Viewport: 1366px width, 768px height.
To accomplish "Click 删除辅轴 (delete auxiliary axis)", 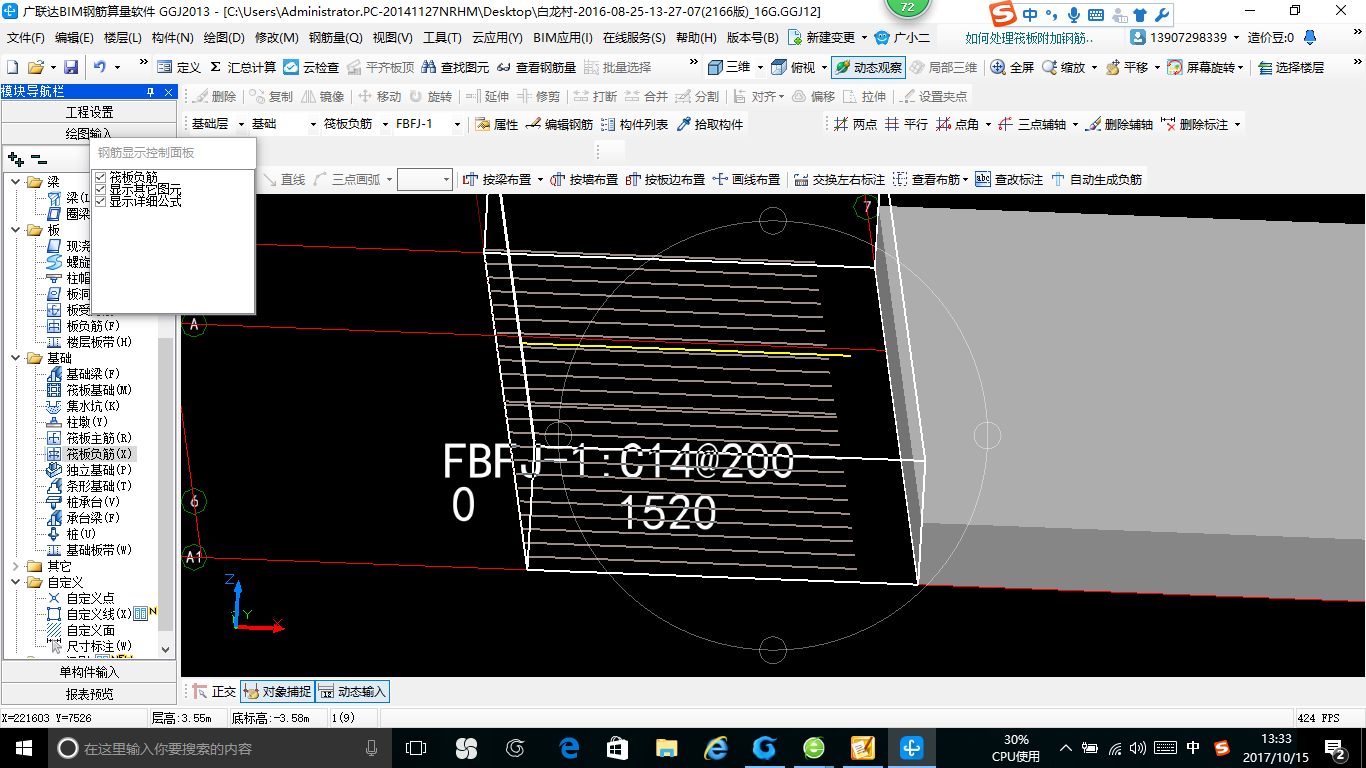I will click(x=1119, y=124).
